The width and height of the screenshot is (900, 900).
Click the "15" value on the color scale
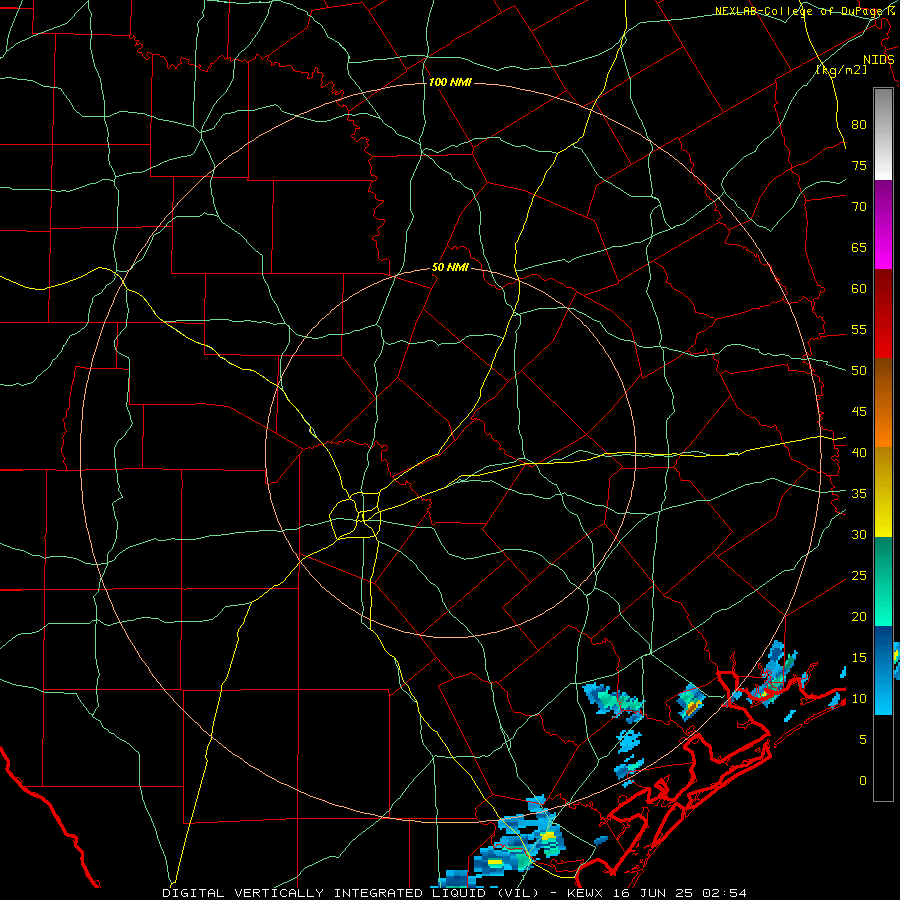(859, 658)
